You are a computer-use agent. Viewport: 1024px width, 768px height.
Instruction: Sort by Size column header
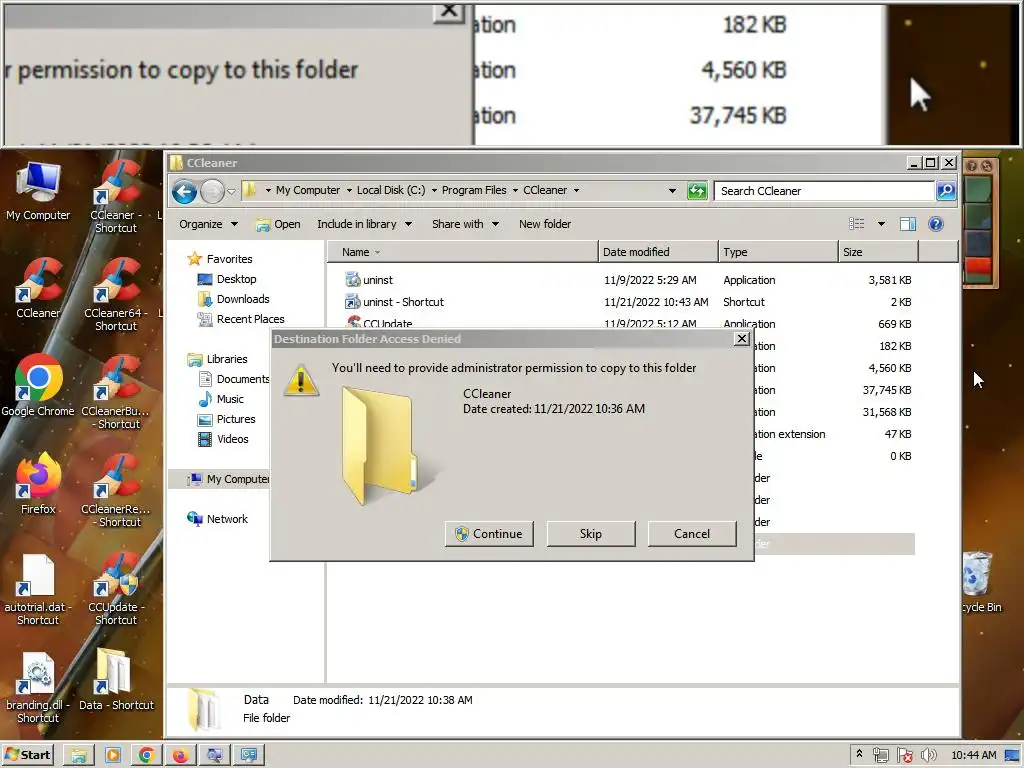[878, 252]
